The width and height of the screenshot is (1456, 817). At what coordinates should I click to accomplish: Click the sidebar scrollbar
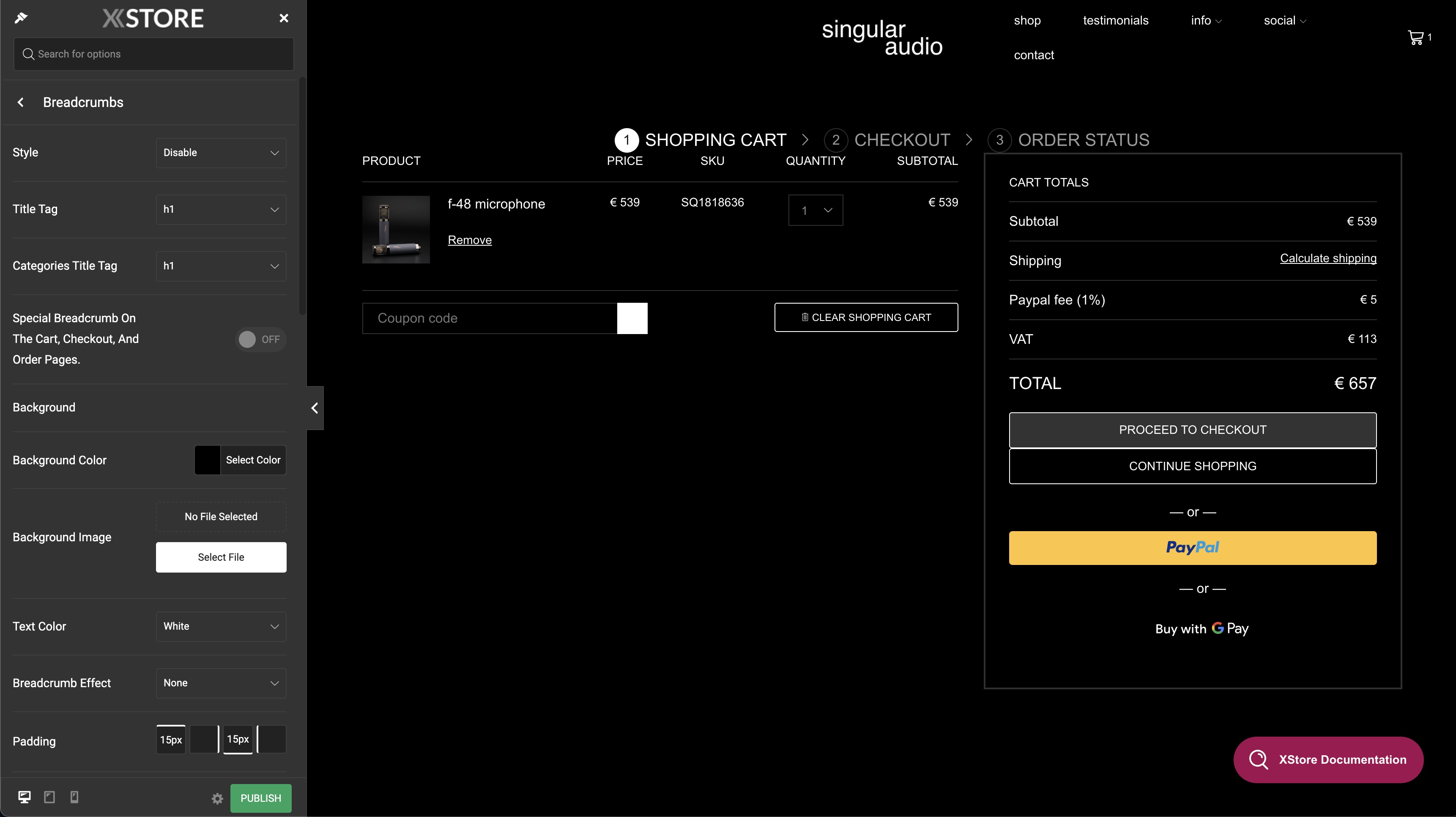[x=302, y=196]
